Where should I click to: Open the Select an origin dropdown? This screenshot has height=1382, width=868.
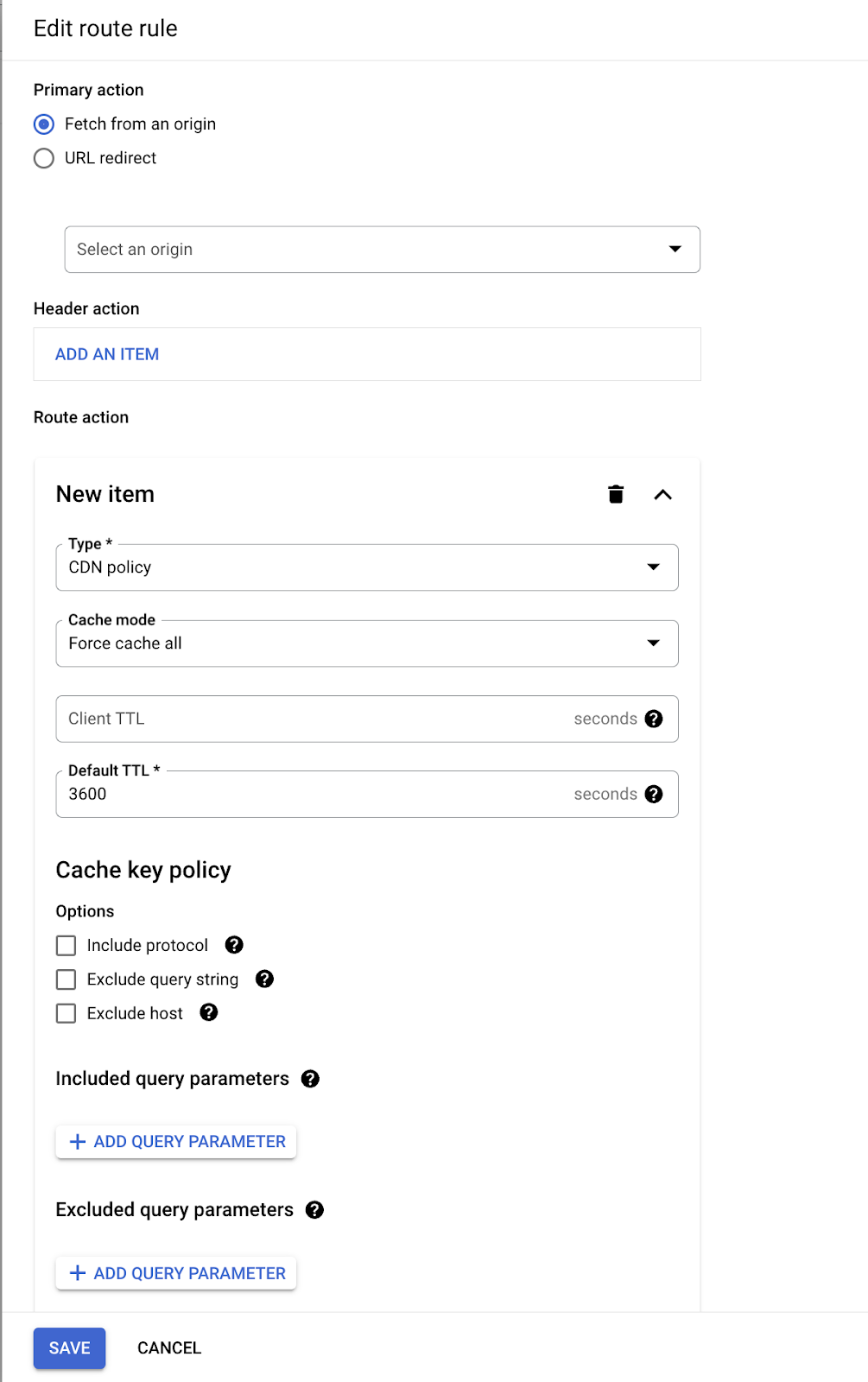[x=382, y=250]
